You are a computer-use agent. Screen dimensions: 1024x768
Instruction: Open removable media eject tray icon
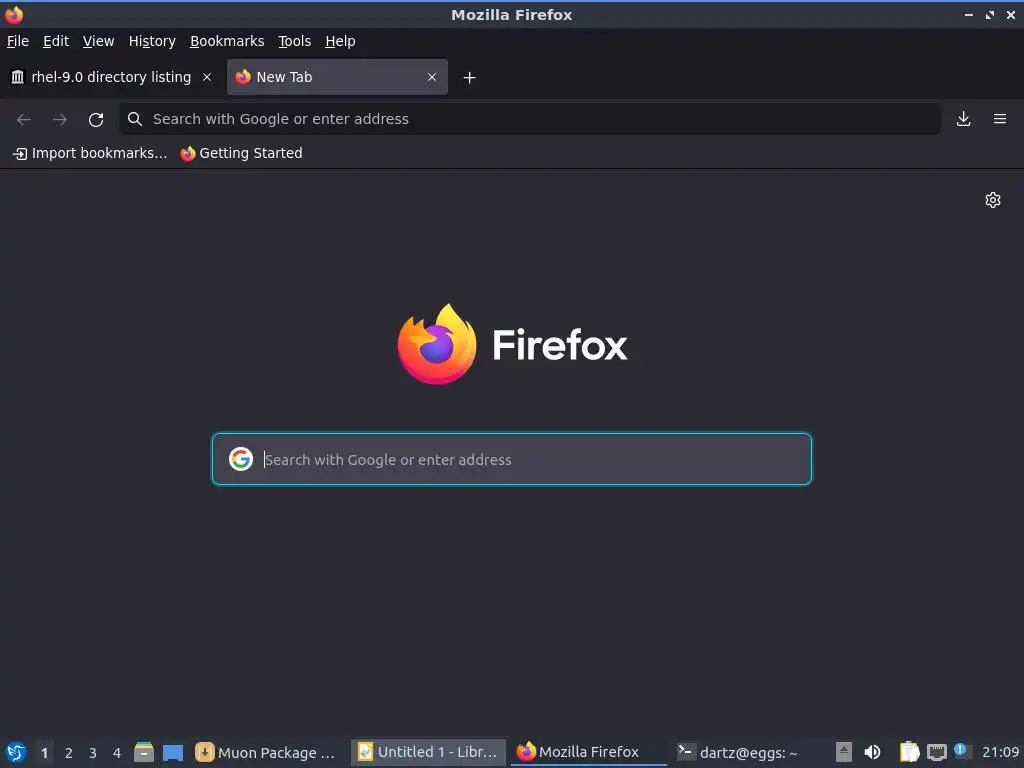click(x=844, y=752)
